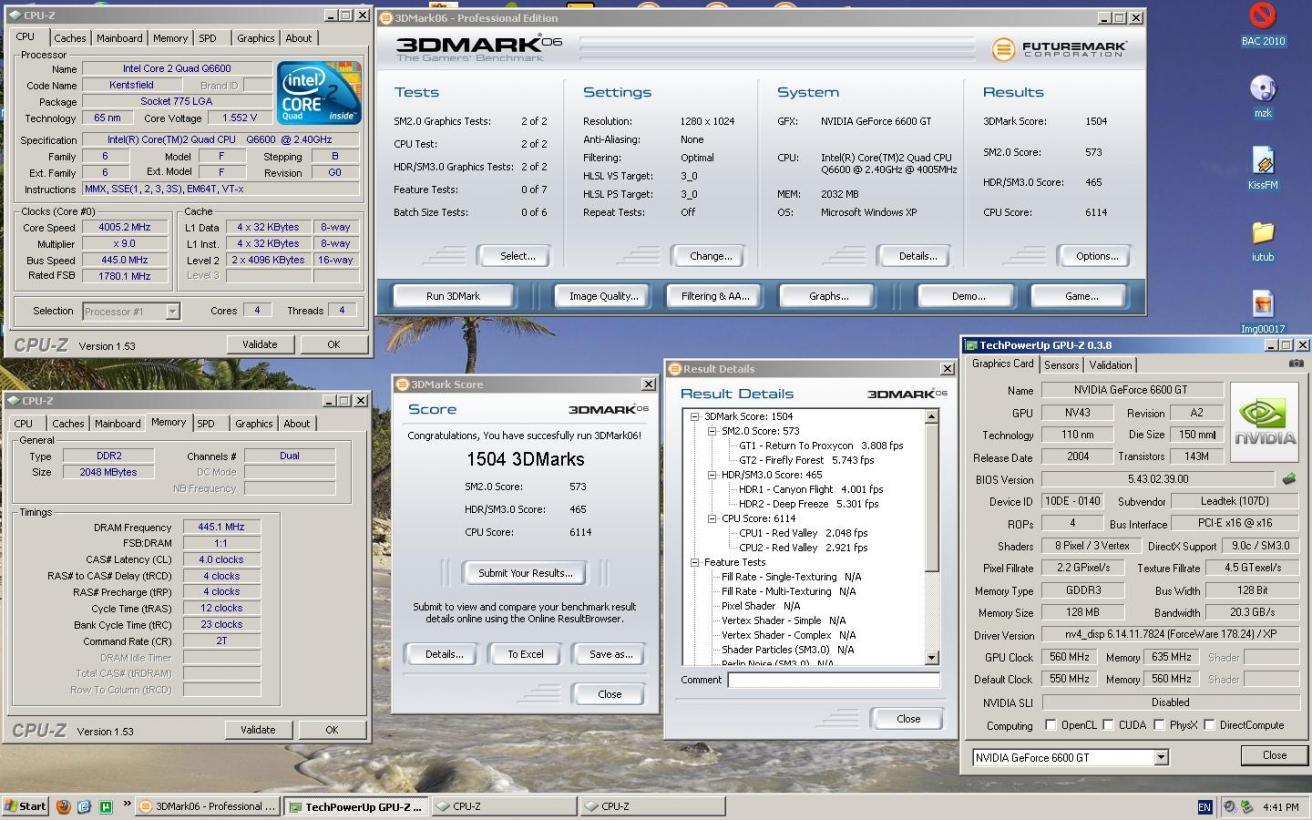This screenshot has width=1312, height=820.
Task: Open the KissFM desktop shortcut
Action: (x=1263, y=168)
